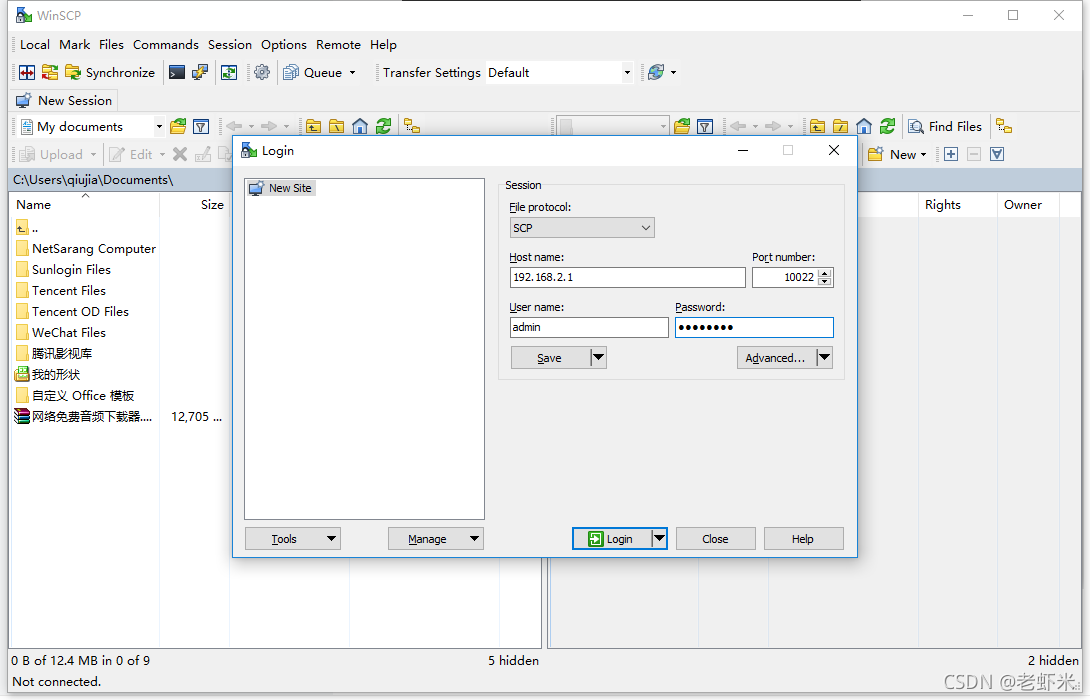Click the Synchronize Browsing icon

[50, 72]
